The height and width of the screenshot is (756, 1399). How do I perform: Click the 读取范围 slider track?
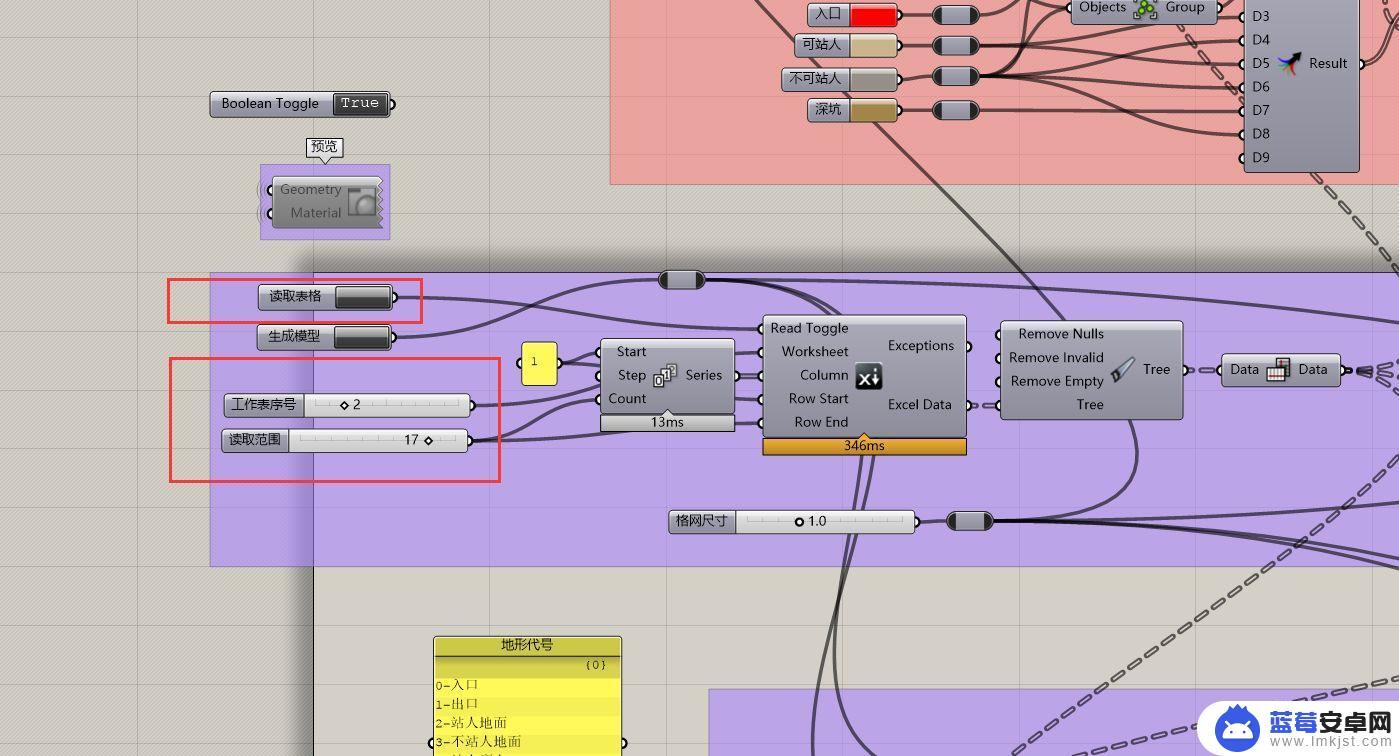pos(377,440)
